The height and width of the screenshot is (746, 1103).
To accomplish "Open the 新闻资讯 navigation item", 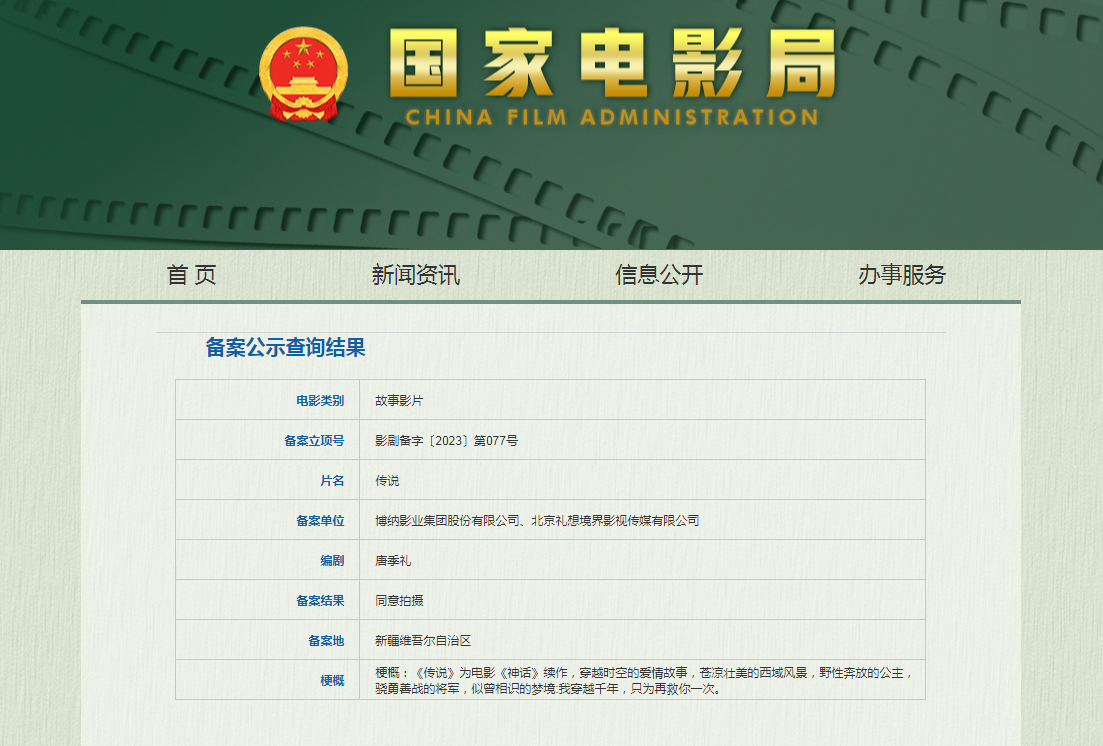I will pos(415,275).
